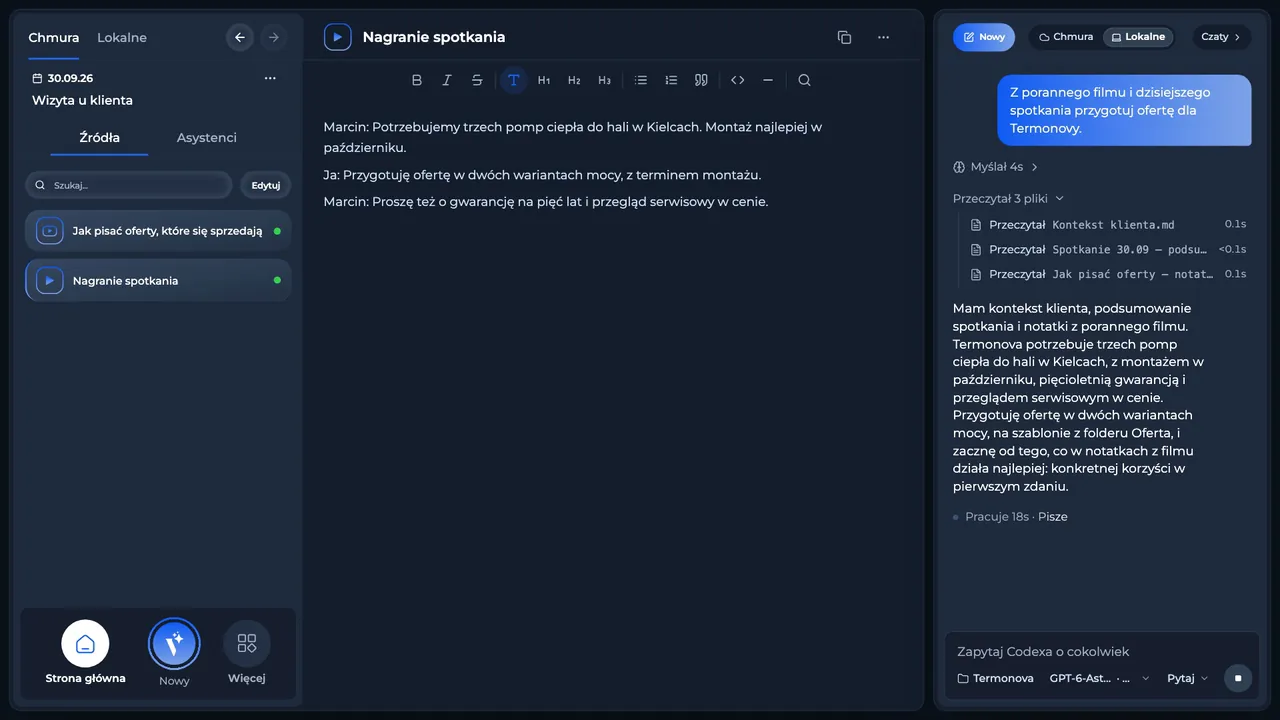Toggle bold formatting in editor toolbar
This screenshot has width=1280, height=720.
417,80
